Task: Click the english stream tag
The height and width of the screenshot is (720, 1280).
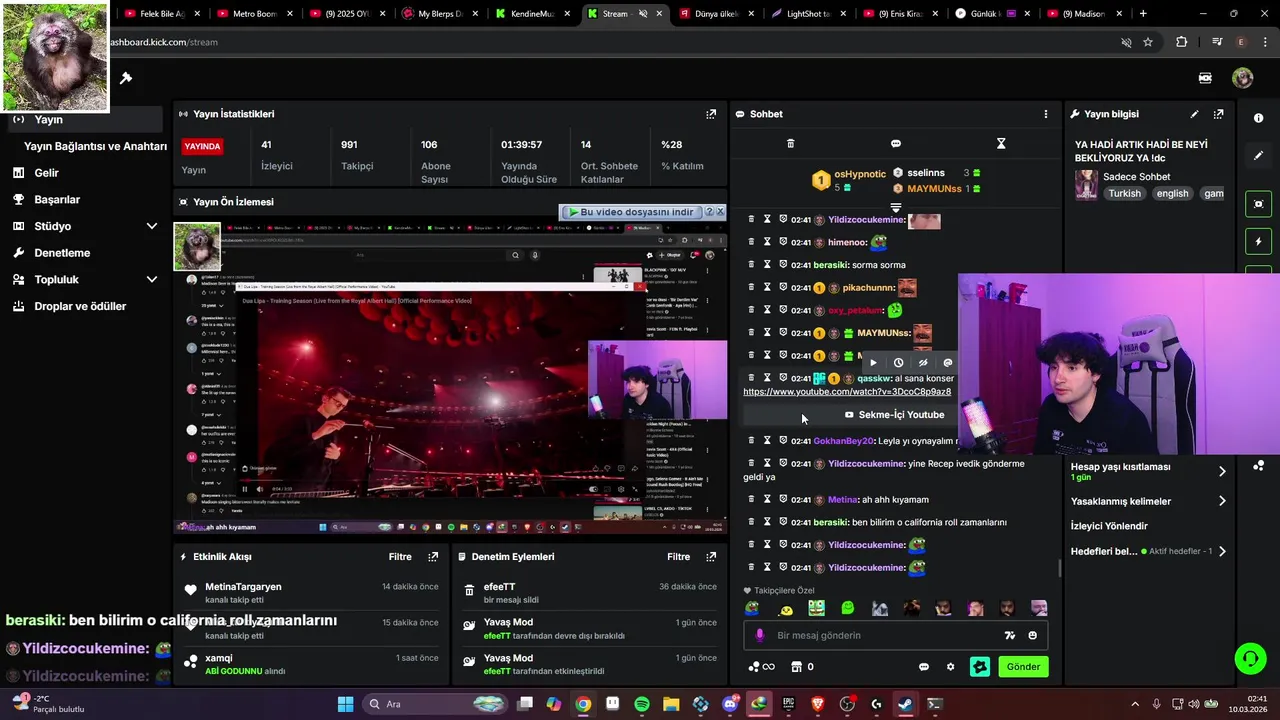Action: click(x=1172, y=193)
